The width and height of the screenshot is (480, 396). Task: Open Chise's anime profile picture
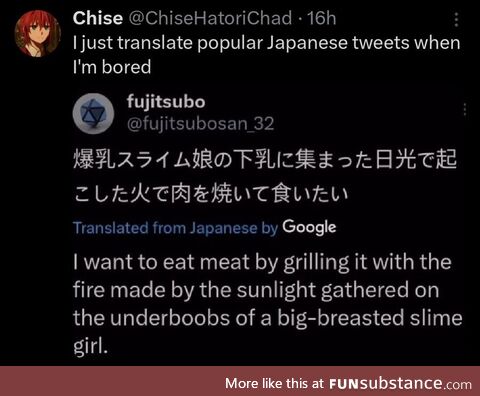(38, 33)
